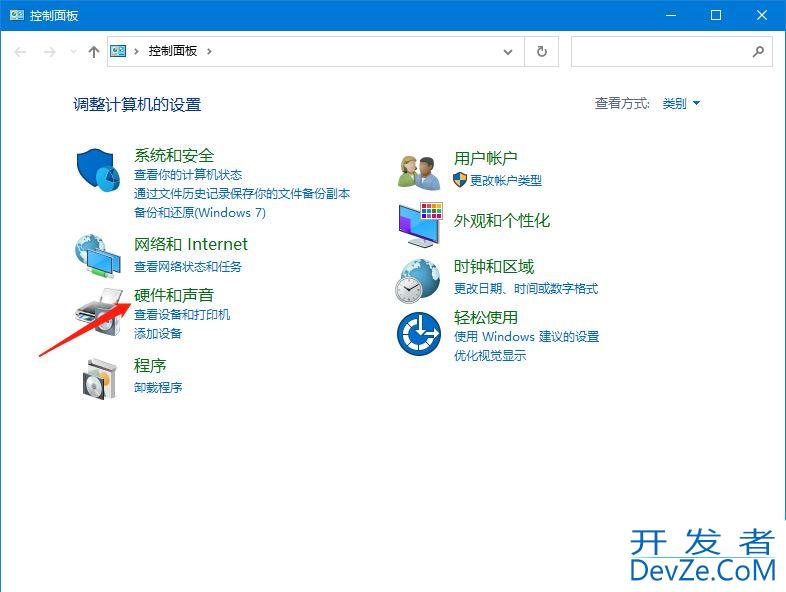
Task: Maximize the Control Panel window
Action: (716, 15)
